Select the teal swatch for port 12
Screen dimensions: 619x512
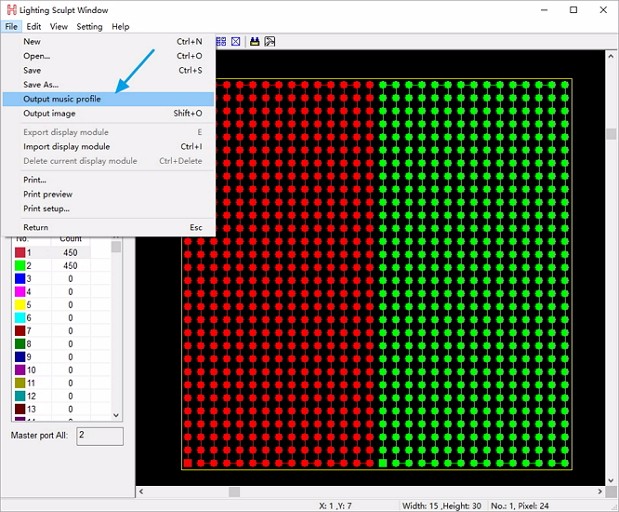tap(20, 396)
